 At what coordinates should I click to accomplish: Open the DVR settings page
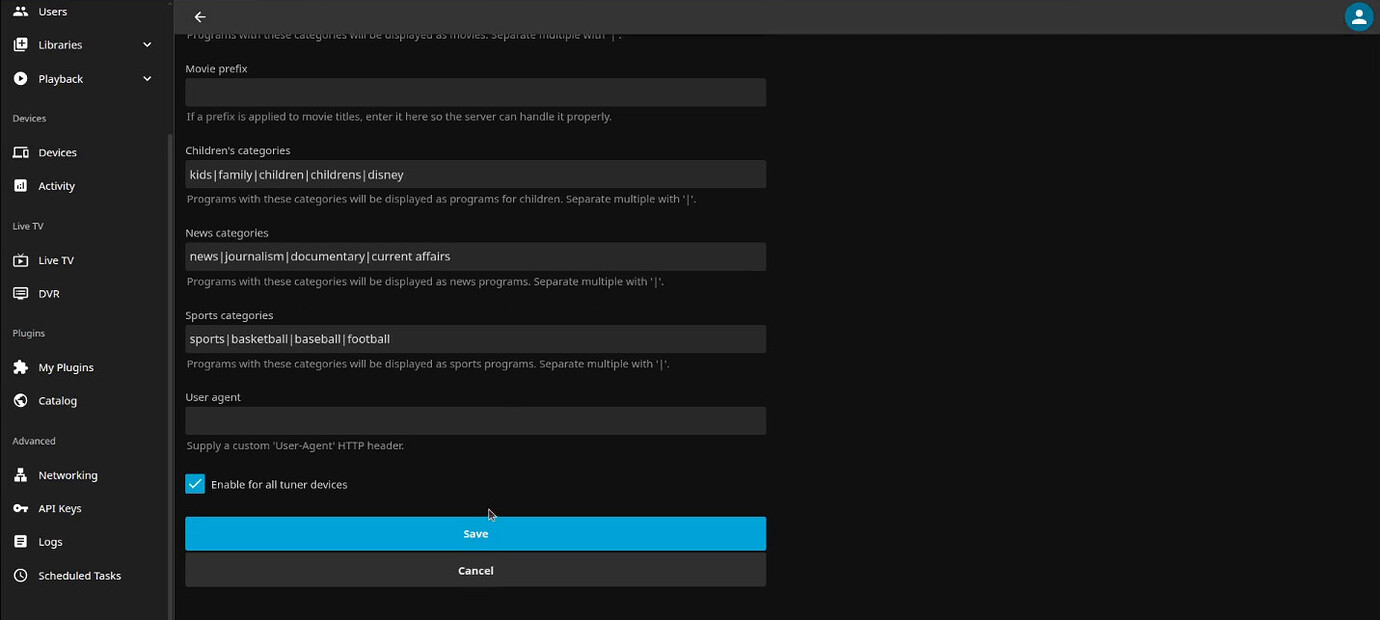click(x=49, y=294)
